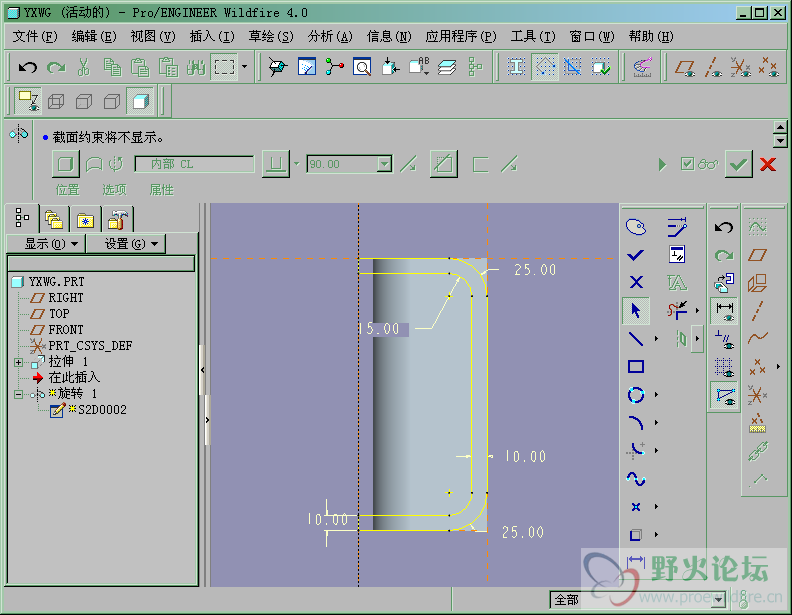Click the Copy icon in toolbar

click(x=112, y=67)
